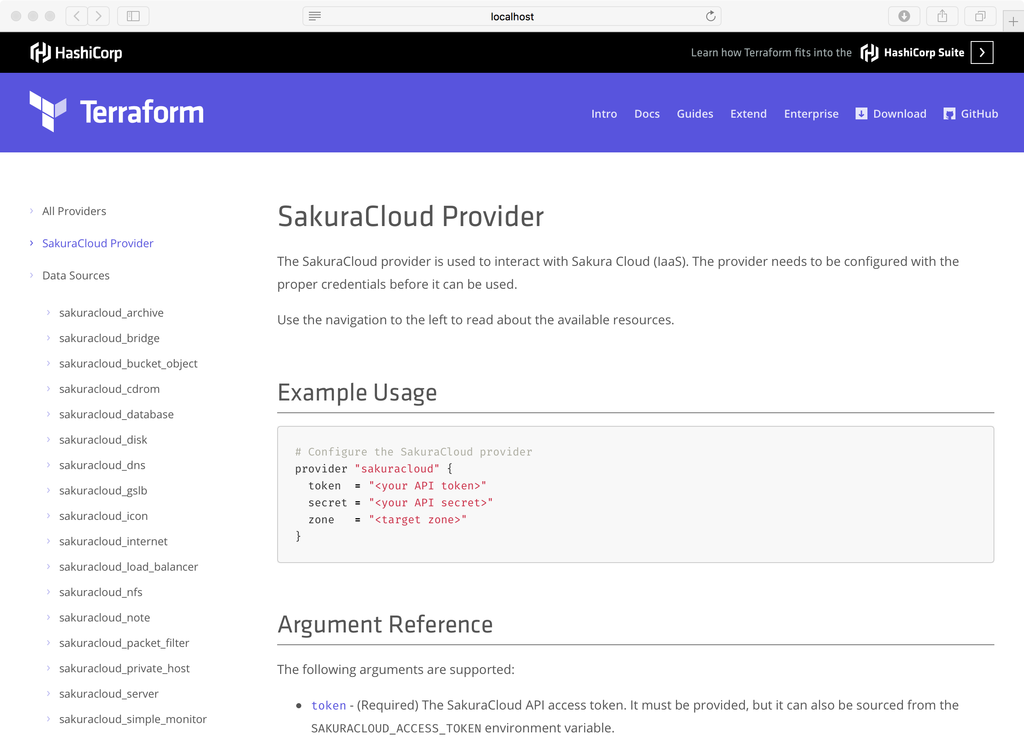Expand chevron beside sakuracloud_database
Viewport: 1024px width, 740px height.
click(x=48, y=415)
